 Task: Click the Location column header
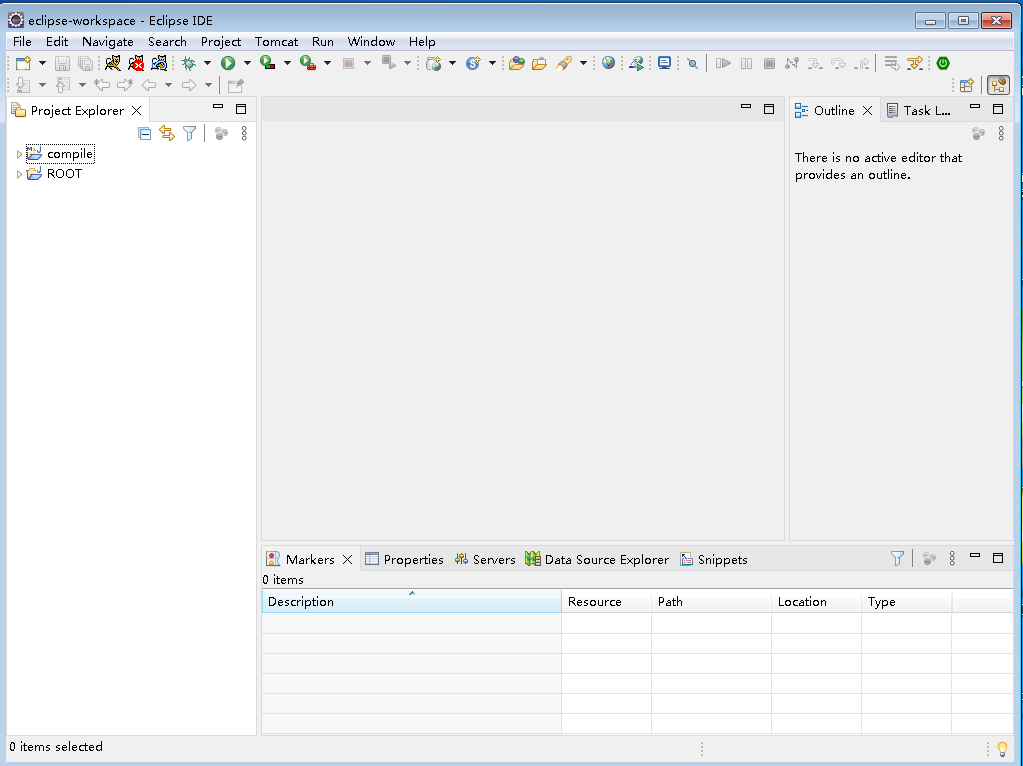(816, 602)
